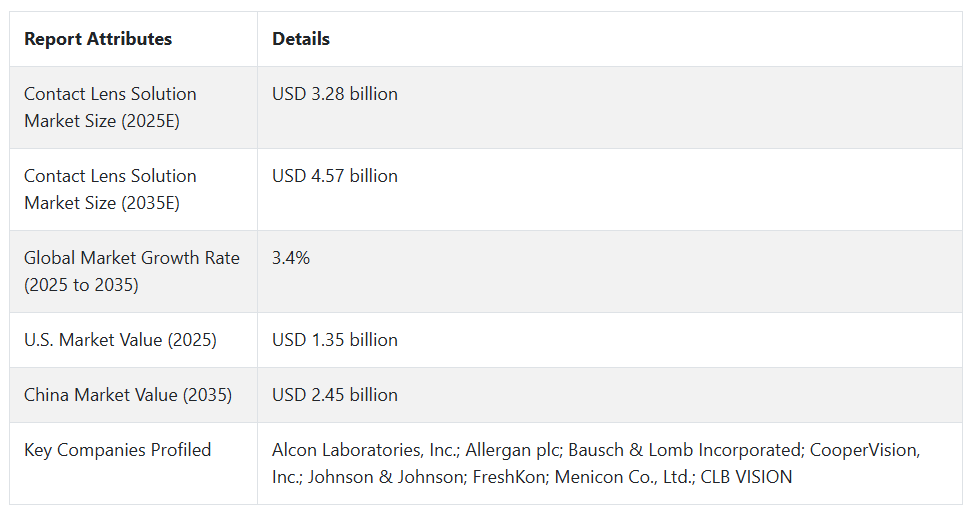Select the China Market Value (2035) cell
Screen dimensions: 969x511
click(133, 395)
